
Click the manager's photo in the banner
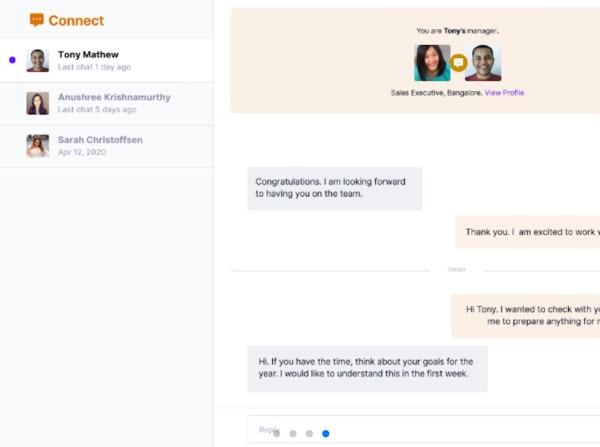[x=432, y=62]
